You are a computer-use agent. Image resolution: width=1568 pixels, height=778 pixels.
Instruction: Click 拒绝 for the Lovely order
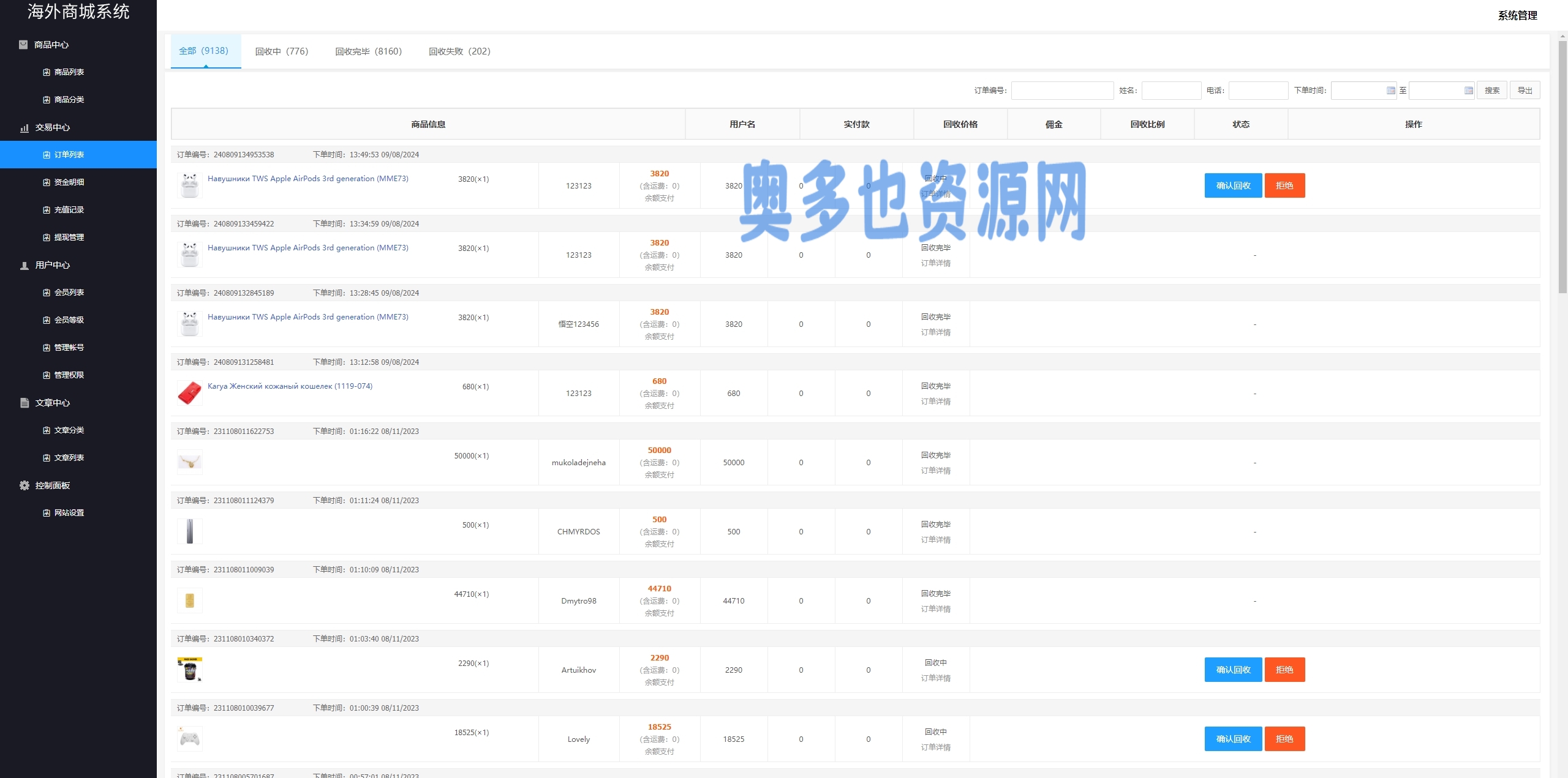point(1284,739)
